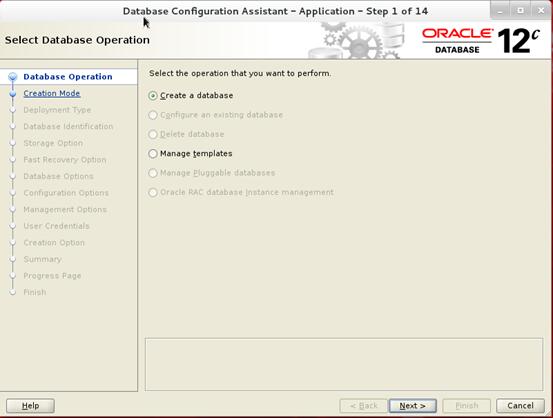Click the greyed-out Finish button

(466, 406)
